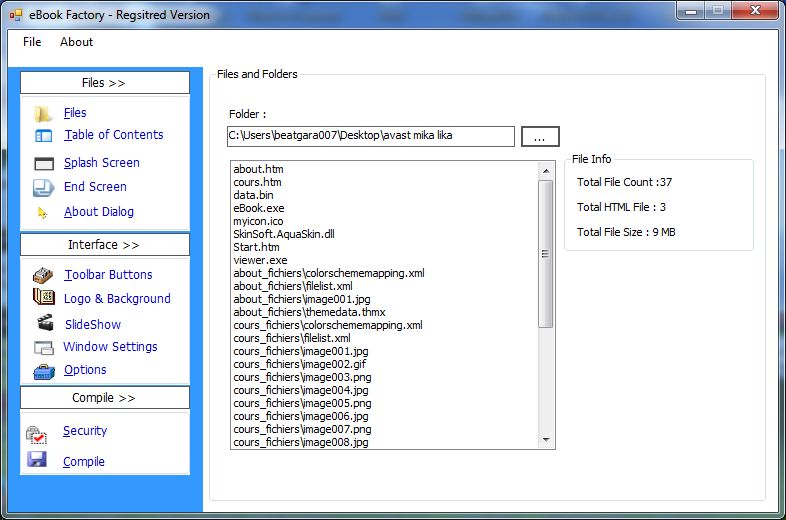Screen dimensions: 786x520
Task: Select cours_fichiers\image005.png entry
Action: pos(303,403)
